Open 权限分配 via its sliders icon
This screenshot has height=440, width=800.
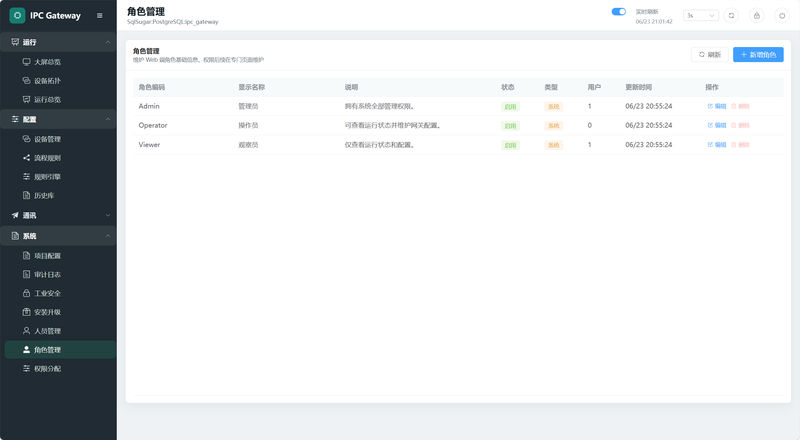point(27,369)
